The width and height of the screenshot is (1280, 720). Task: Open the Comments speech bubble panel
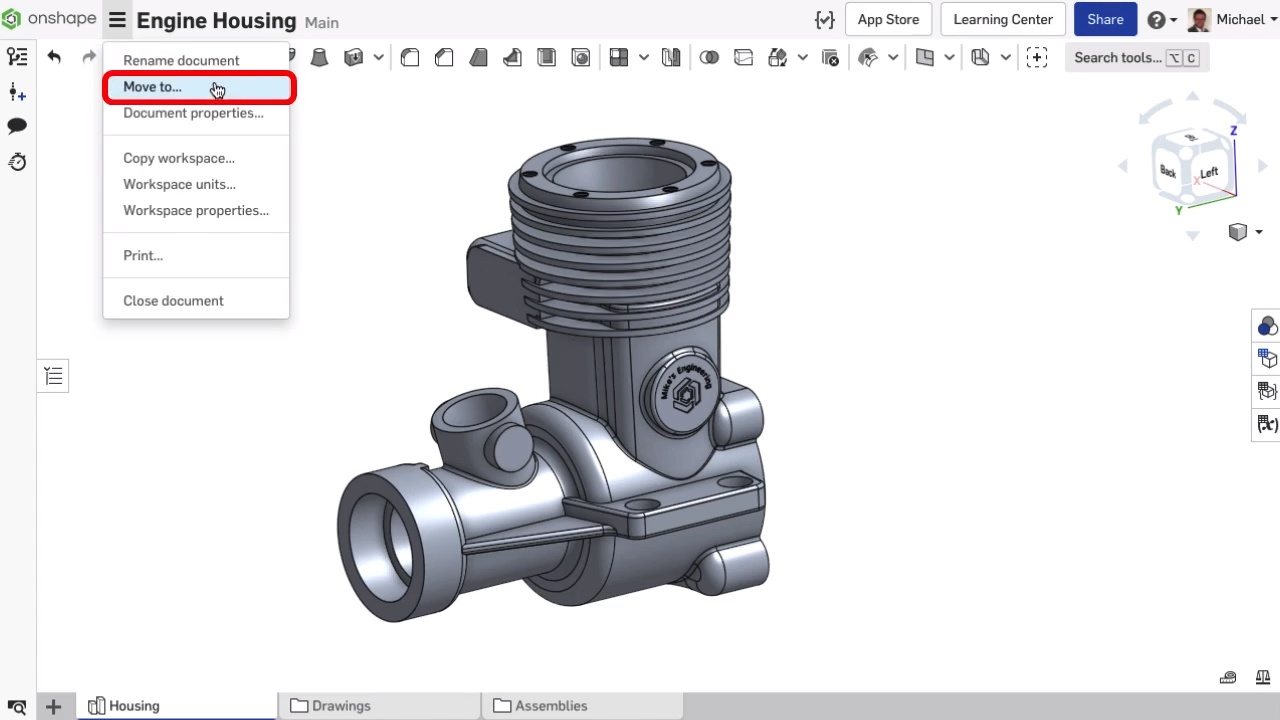pos(17,126)
